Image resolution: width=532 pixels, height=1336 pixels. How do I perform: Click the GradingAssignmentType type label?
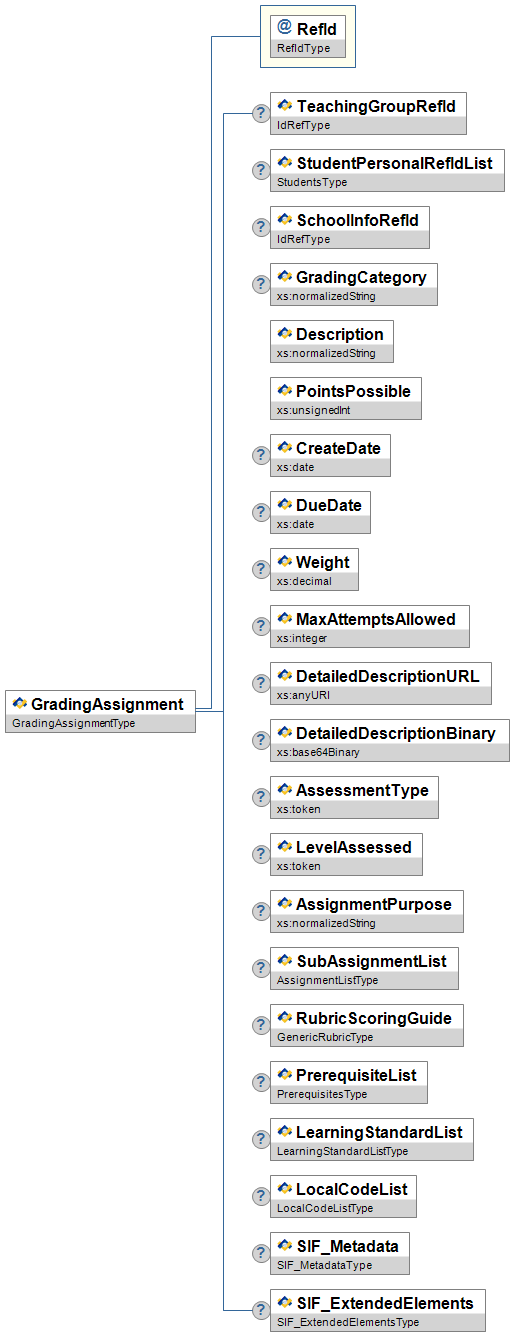click(73, 723)
